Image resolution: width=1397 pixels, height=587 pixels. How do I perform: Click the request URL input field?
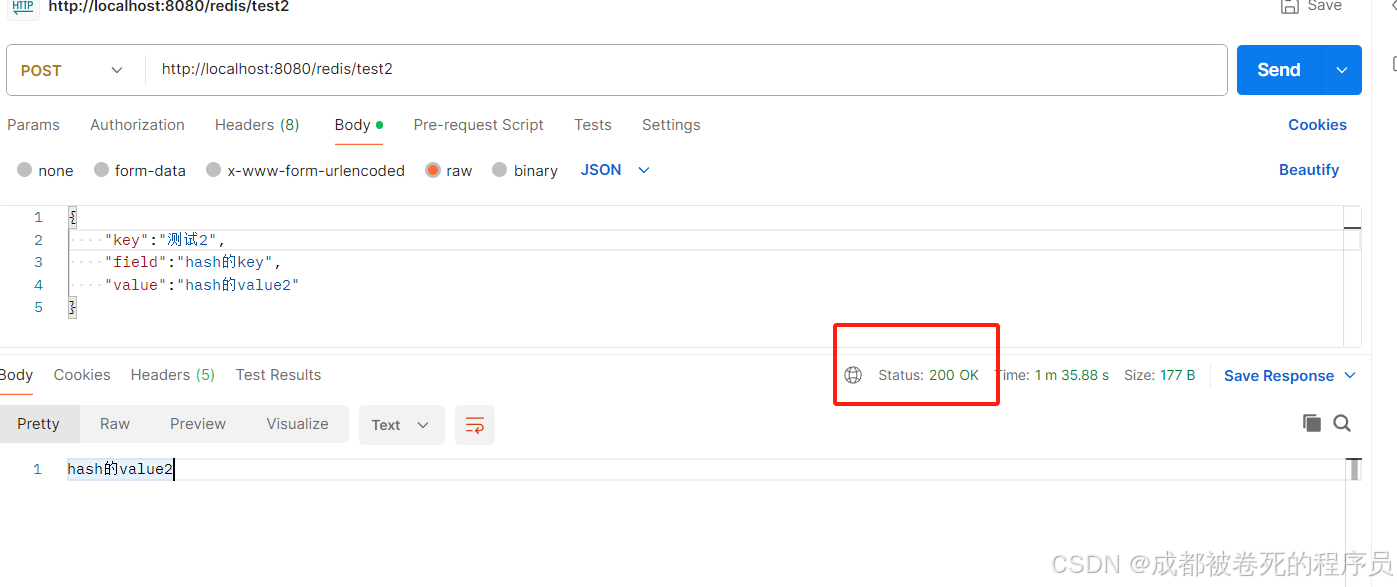click(x=686, y=70)
